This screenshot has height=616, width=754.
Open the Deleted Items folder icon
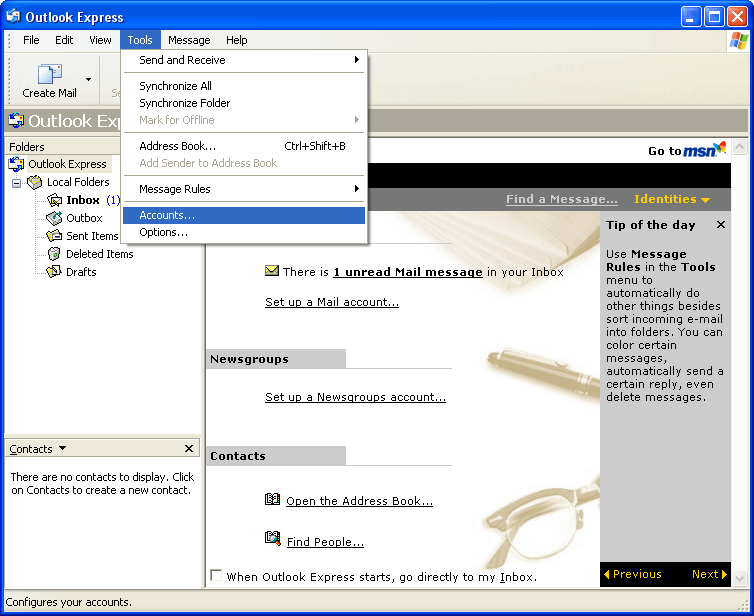pos(54,254)
